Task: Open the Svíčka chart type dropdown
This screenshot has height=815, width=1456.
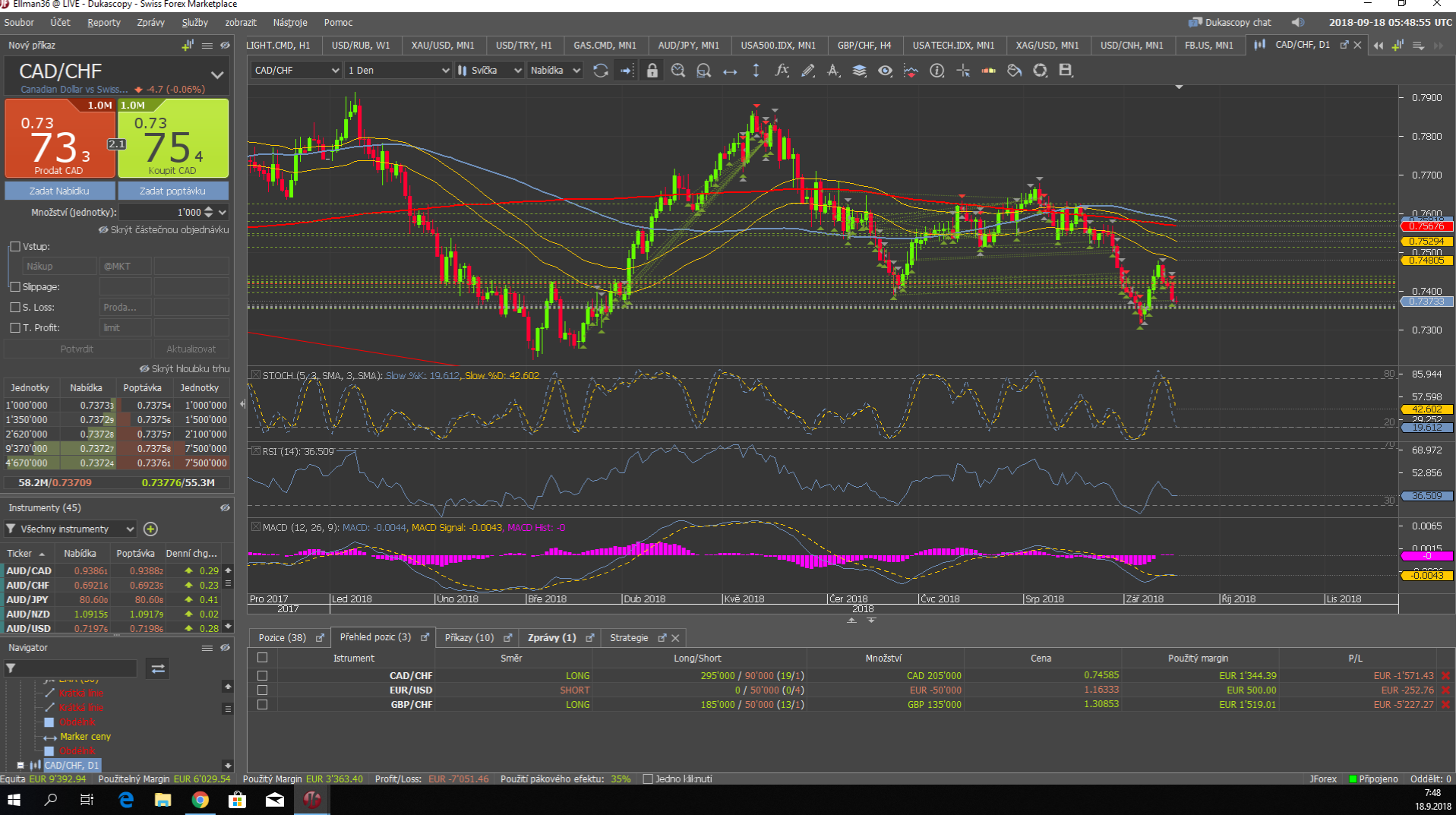Action: pyautogui.click(x=490, y=71)
